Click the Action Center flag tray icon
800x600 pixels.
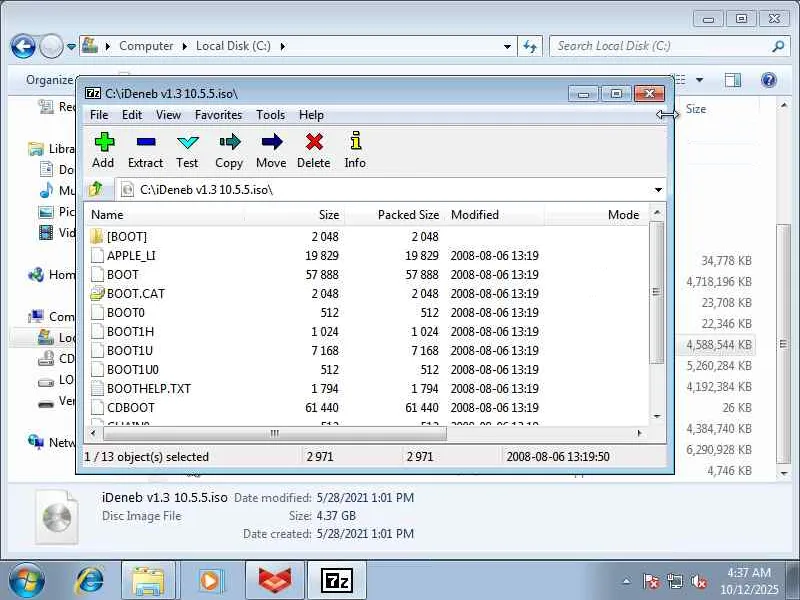coord(651,581)
